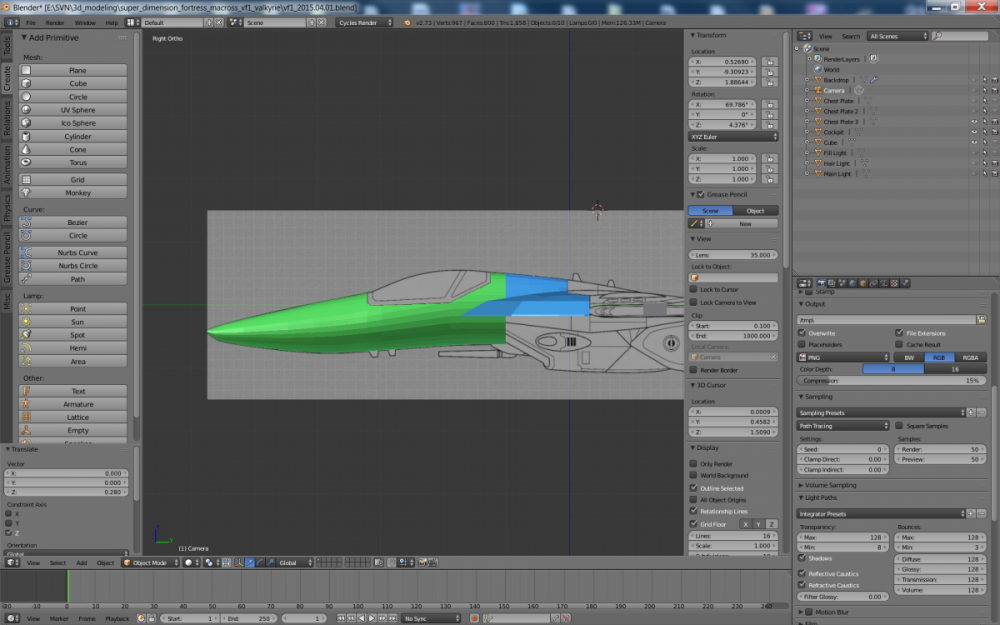This screenshot has width=1000, height=625.
Task: Click the UV Sphere primitive icon
Action: 26,110
